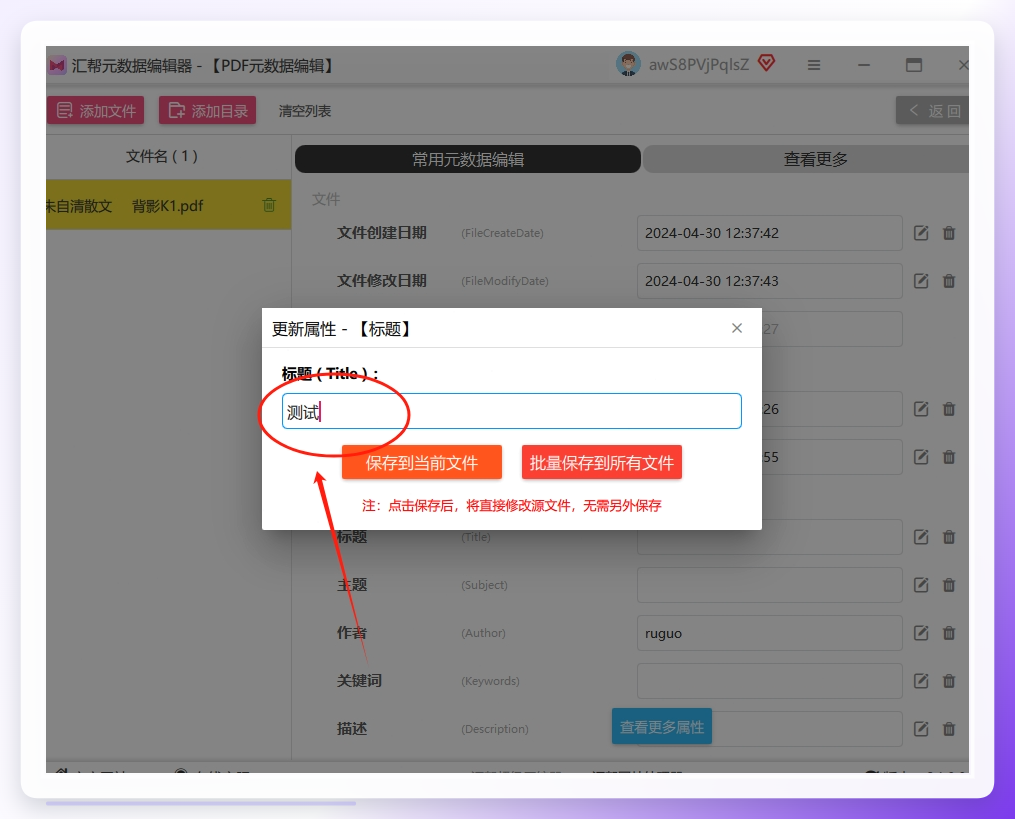
Task: Switch to 常用元数据编辑 tab
Action: click(468, 159)
